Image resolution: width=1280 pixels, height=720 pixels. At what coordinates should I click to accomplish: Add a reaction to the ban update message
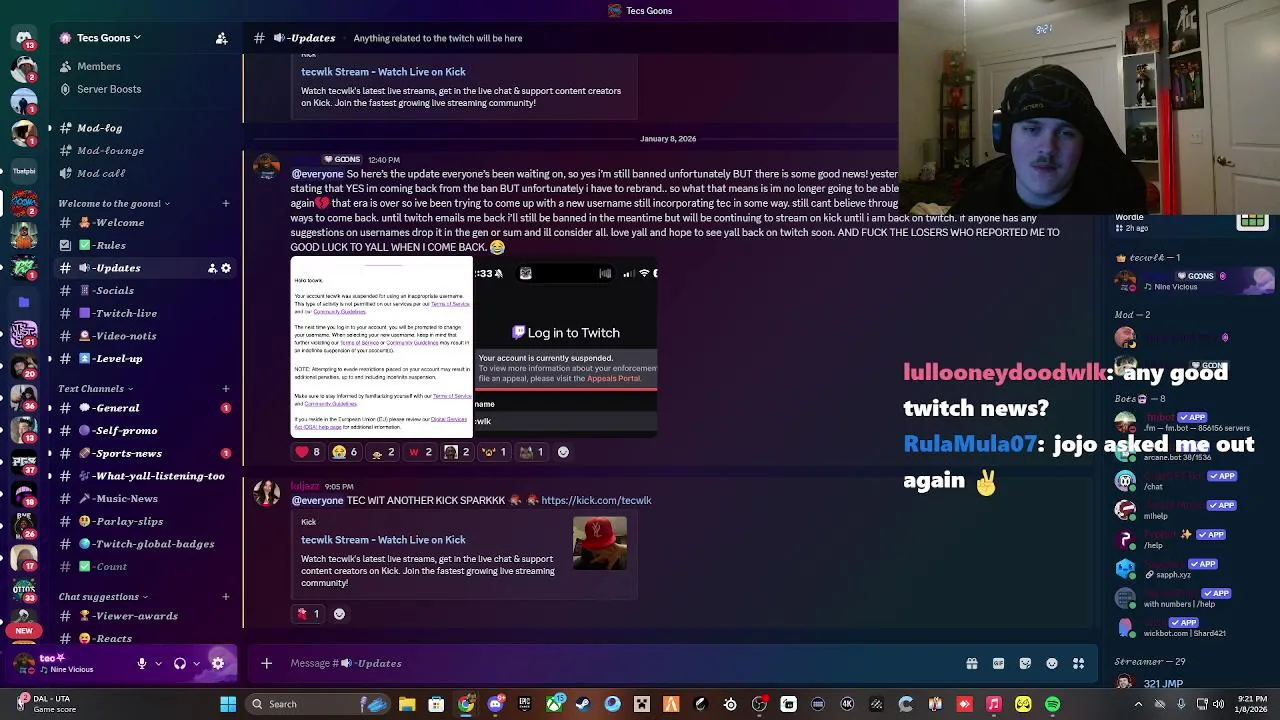click(563, 452)
